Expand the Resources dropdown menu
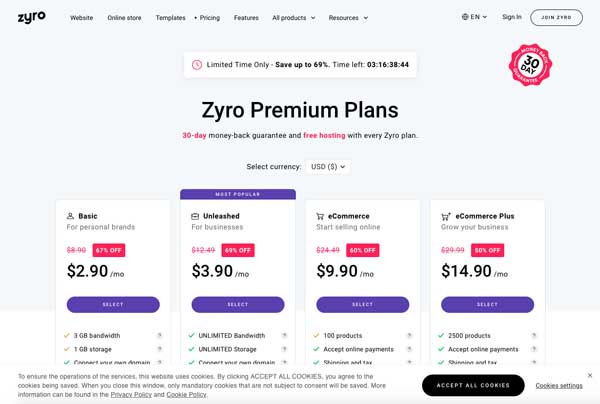 tap(348, 18)
